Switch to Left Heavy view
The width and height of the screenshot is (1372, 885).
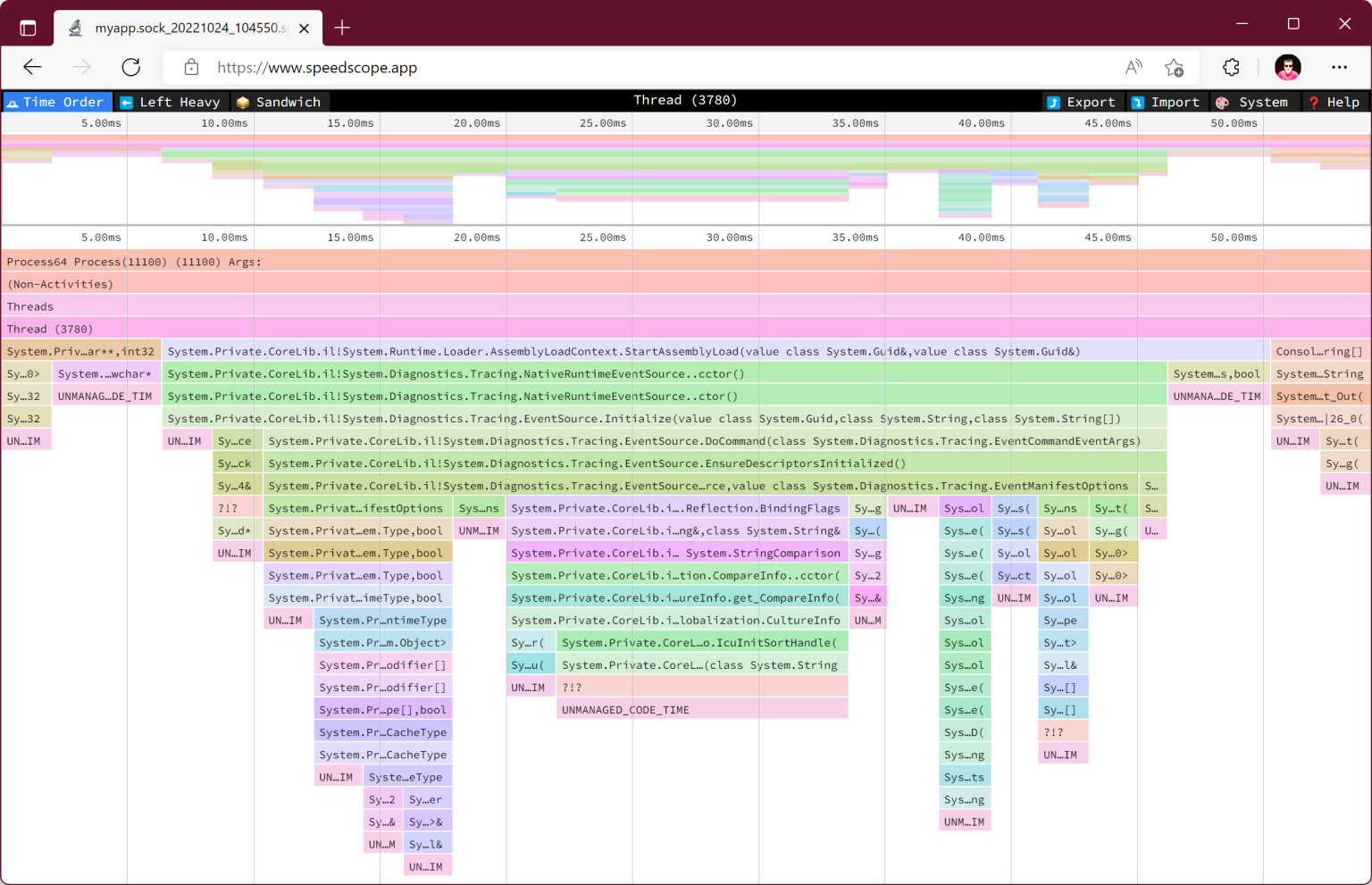coord(171,102)
